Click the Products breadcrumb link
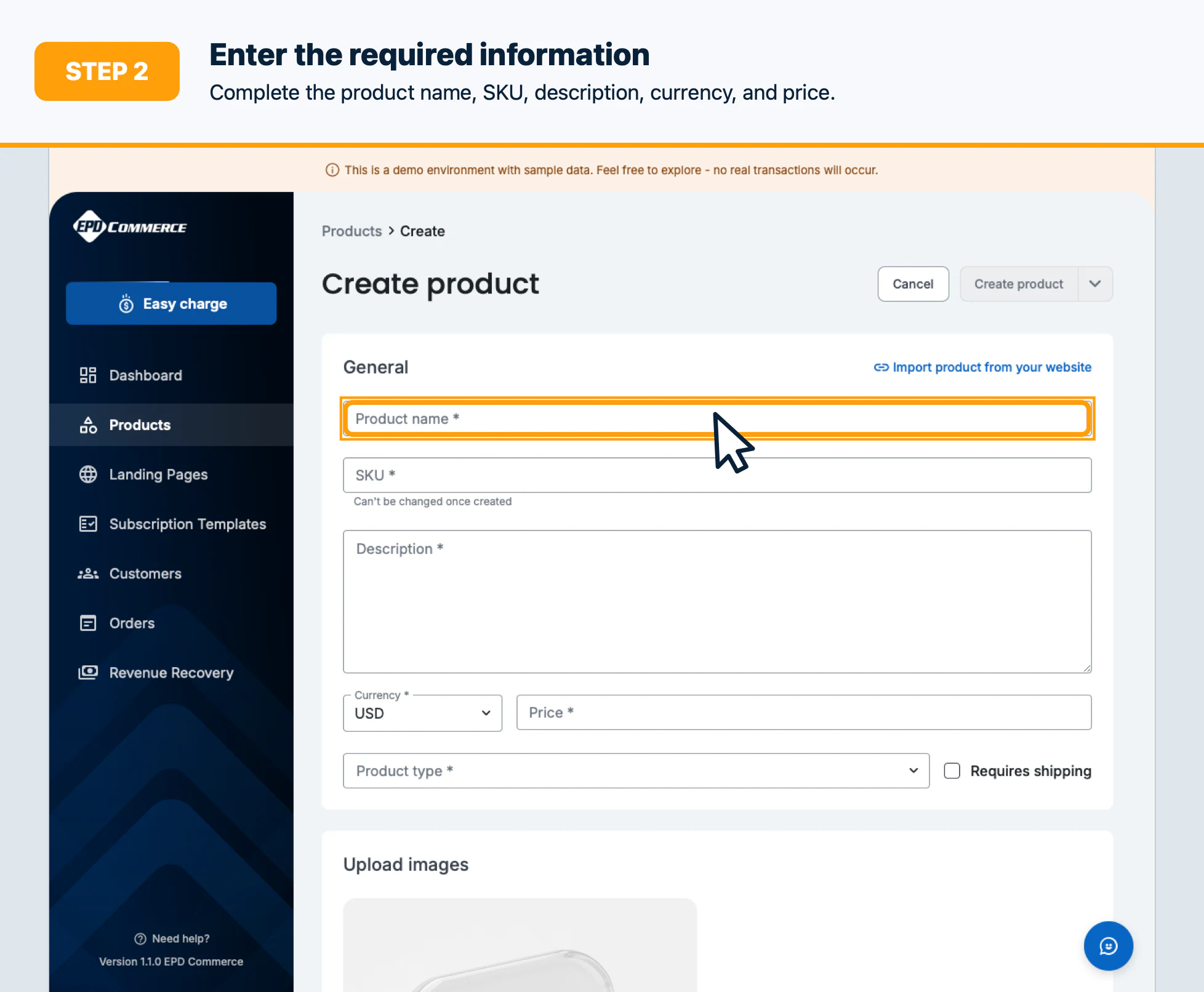 352,231
